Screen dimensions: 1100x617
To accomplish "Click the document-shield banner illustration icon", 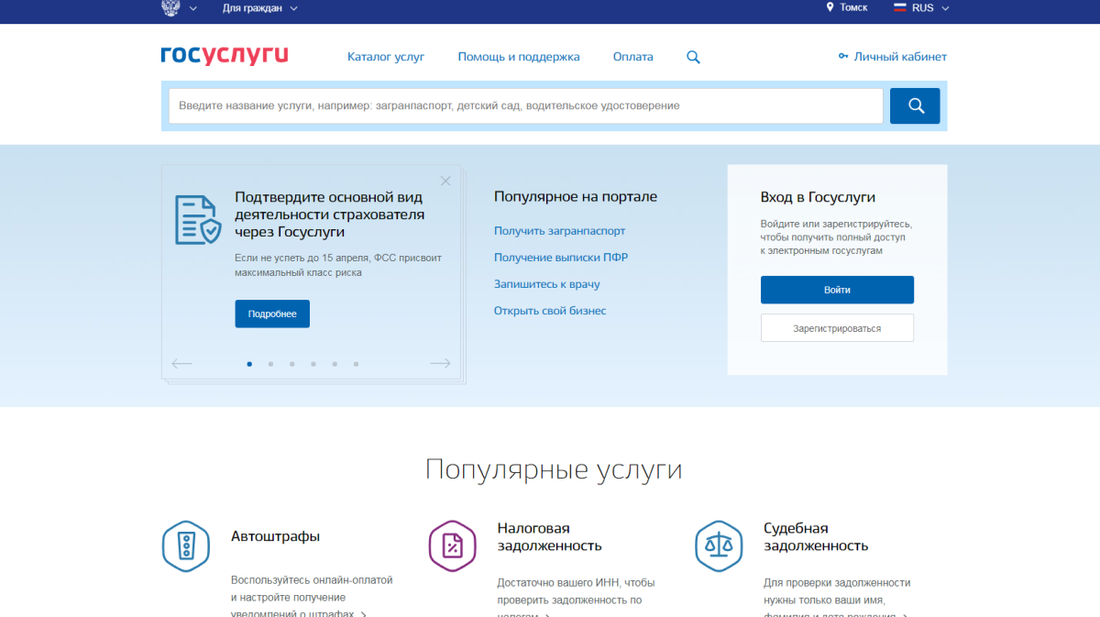I will tap(200, 218).
